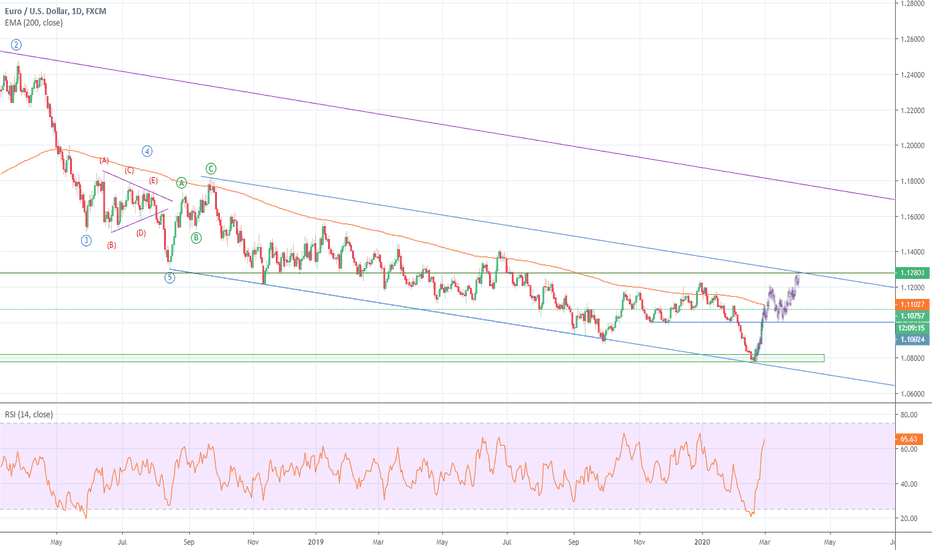
Task: Click the green circled A wave label
Action: [x=182, y=183]
